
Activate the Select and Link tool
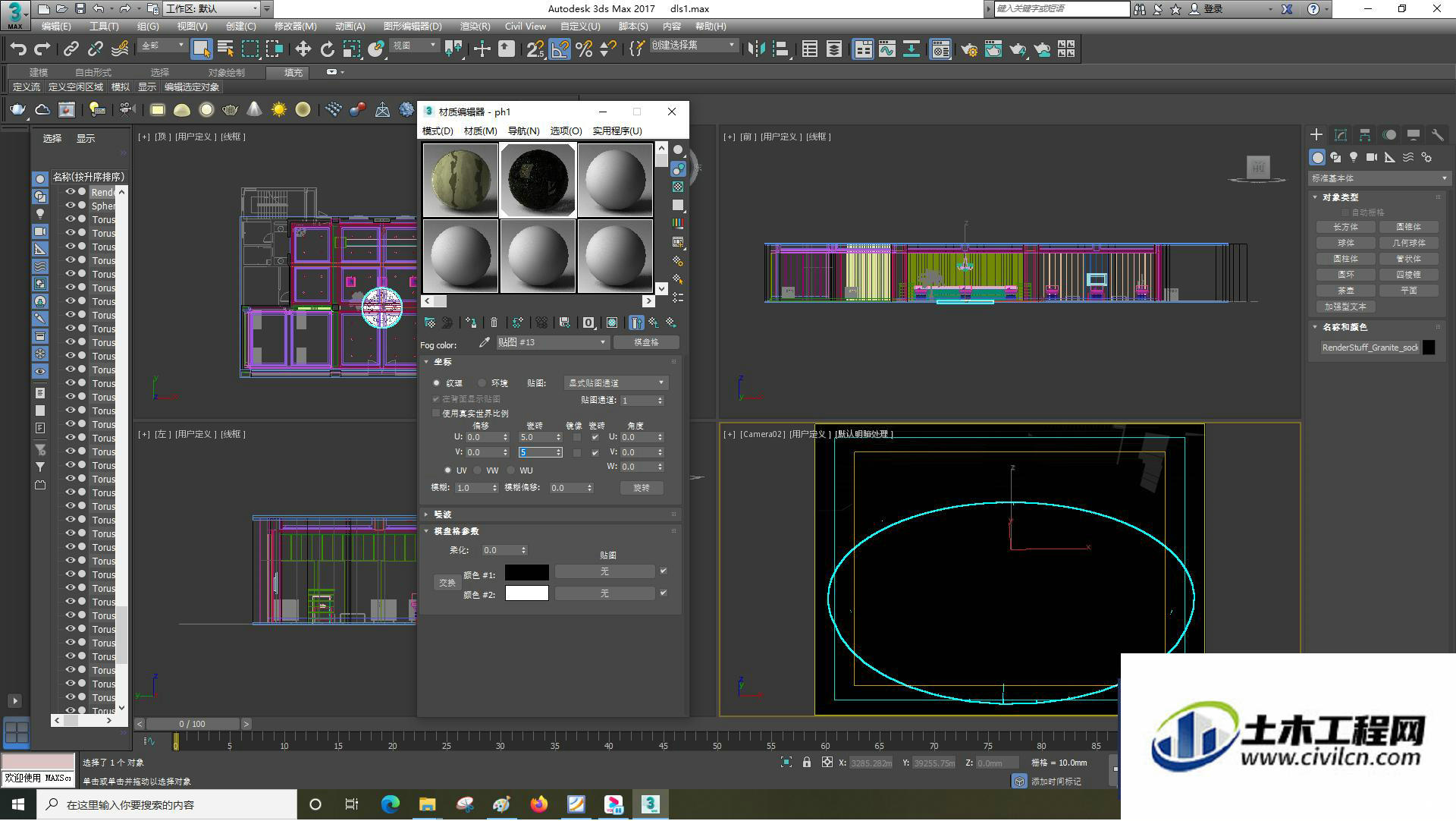click(x=71, y=49)
